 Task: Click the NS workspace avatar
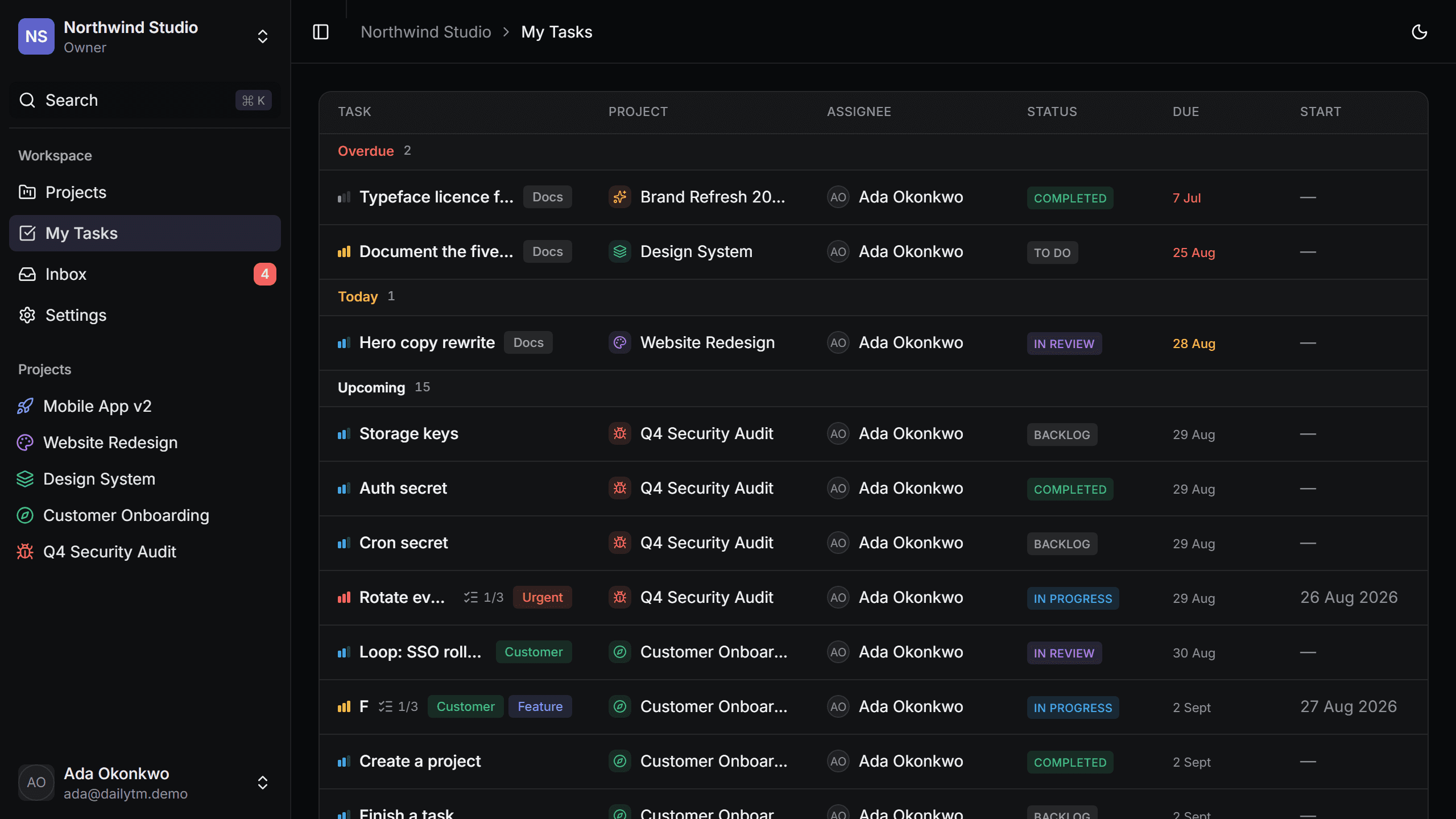point(36,36)
